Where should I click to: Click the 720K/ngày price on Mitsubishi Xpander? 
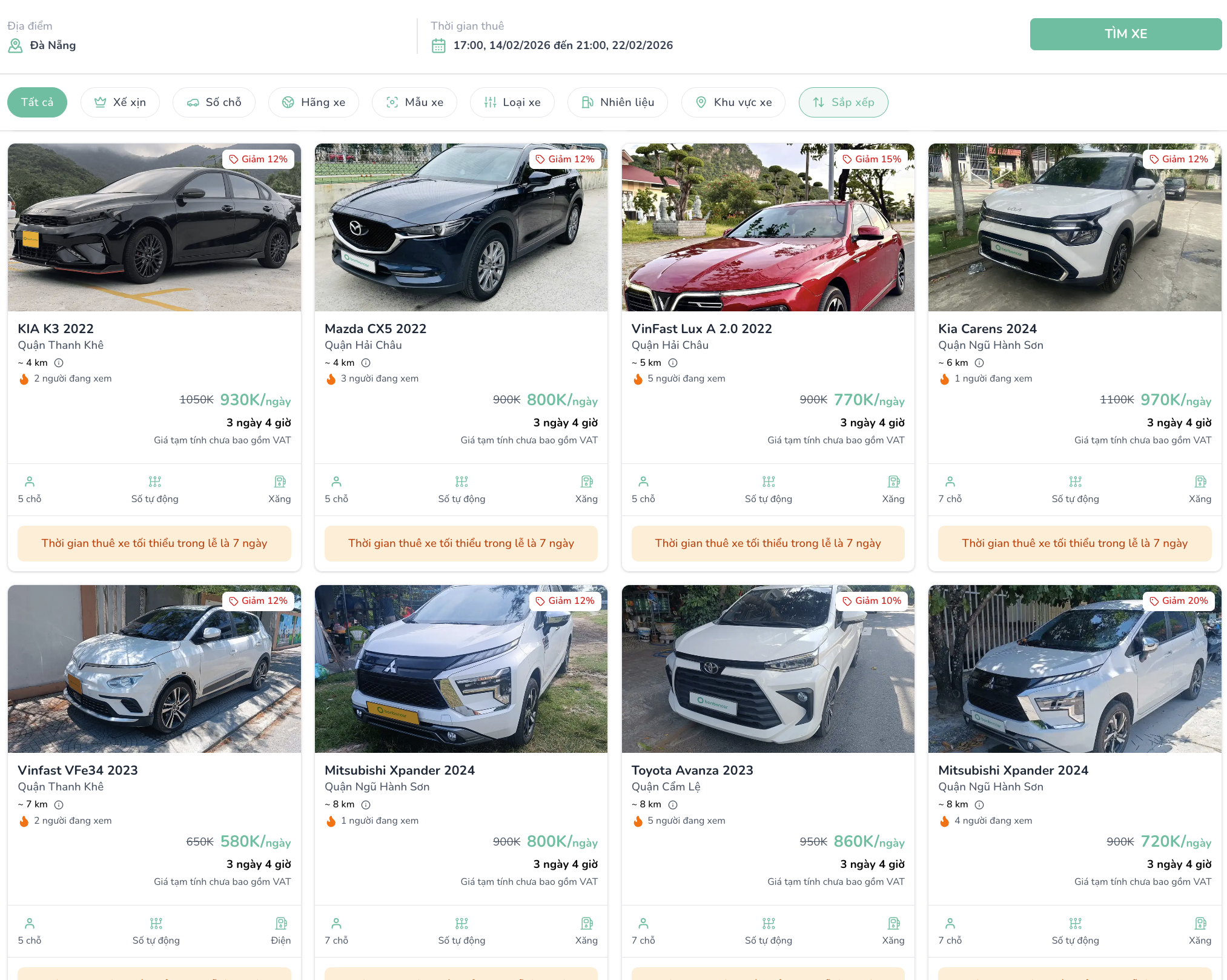tap(1176, 841)
